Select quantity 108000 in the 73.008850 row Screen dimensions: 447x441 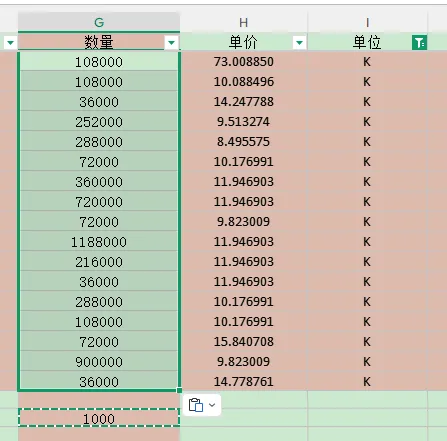pyautogui.click(x=99, y=62)
